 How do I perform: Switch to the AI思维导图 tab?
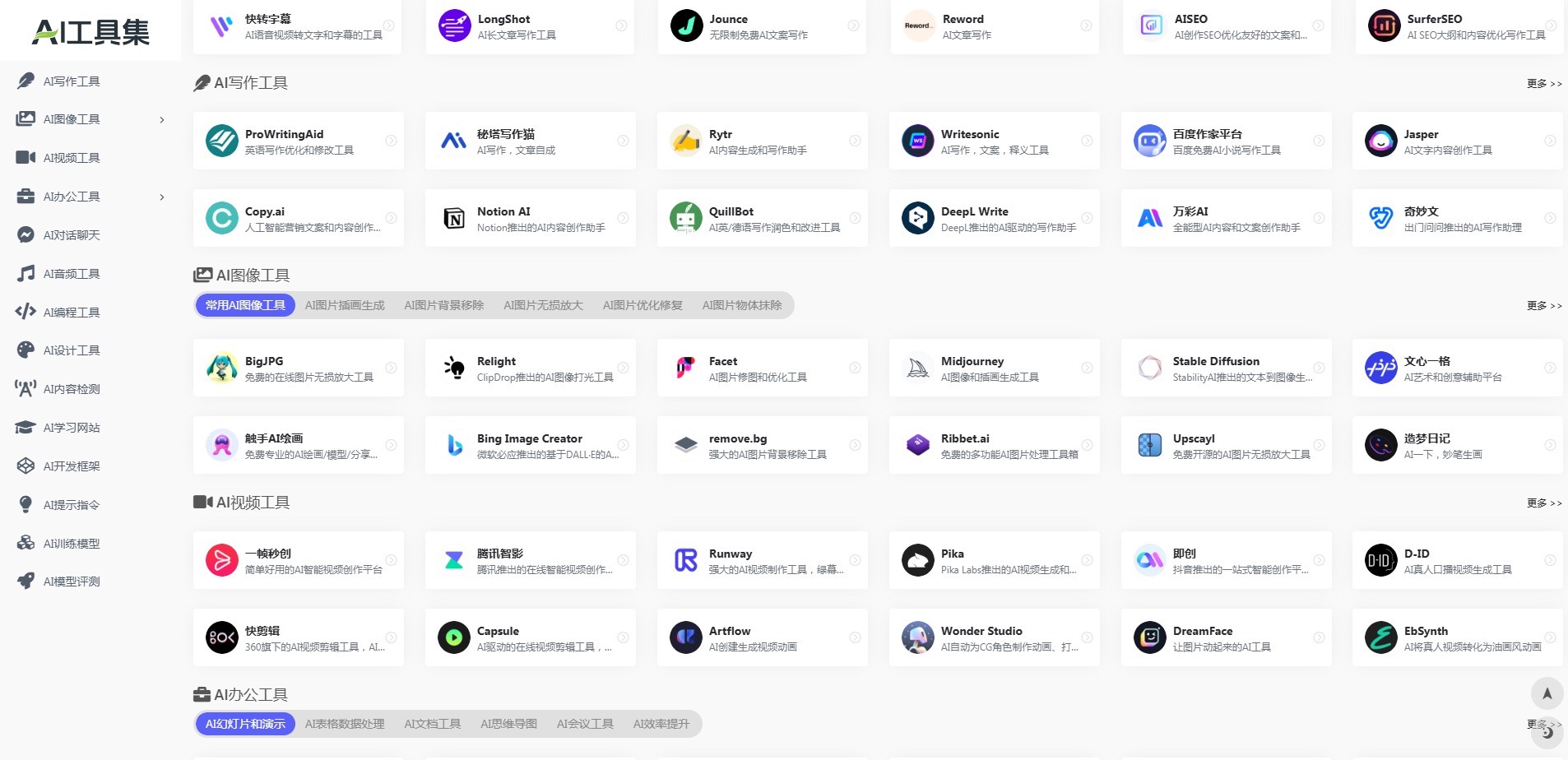point(509,724)
